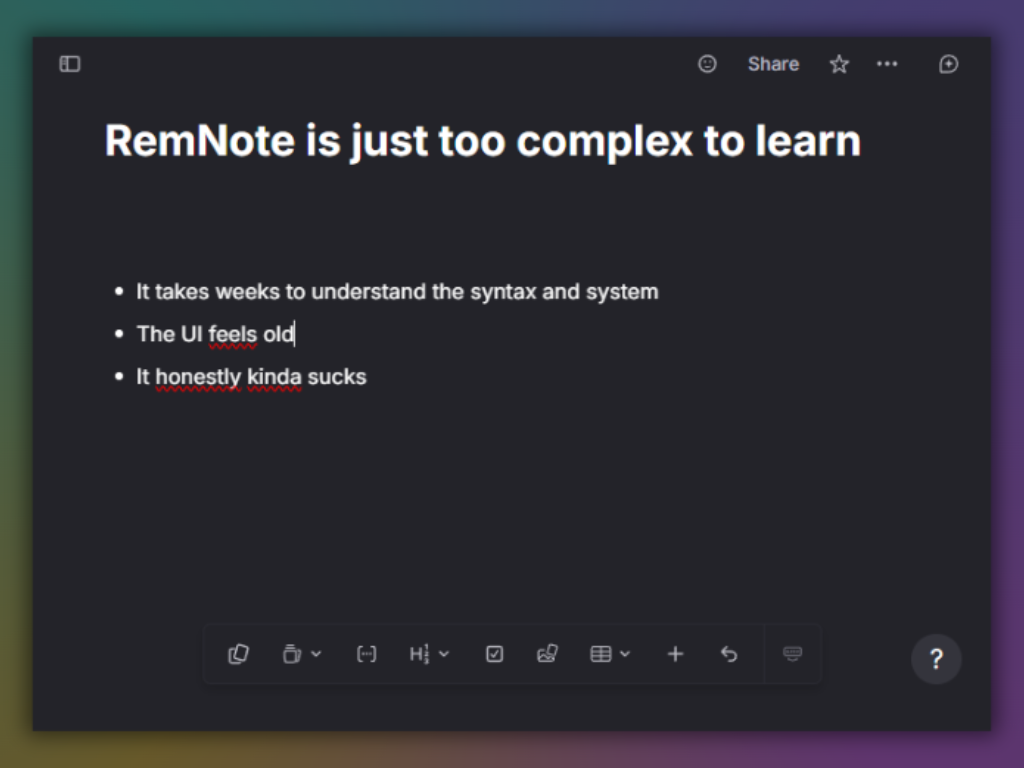
Task: Open the comment icon in the top bar
Action: (948, 64)
